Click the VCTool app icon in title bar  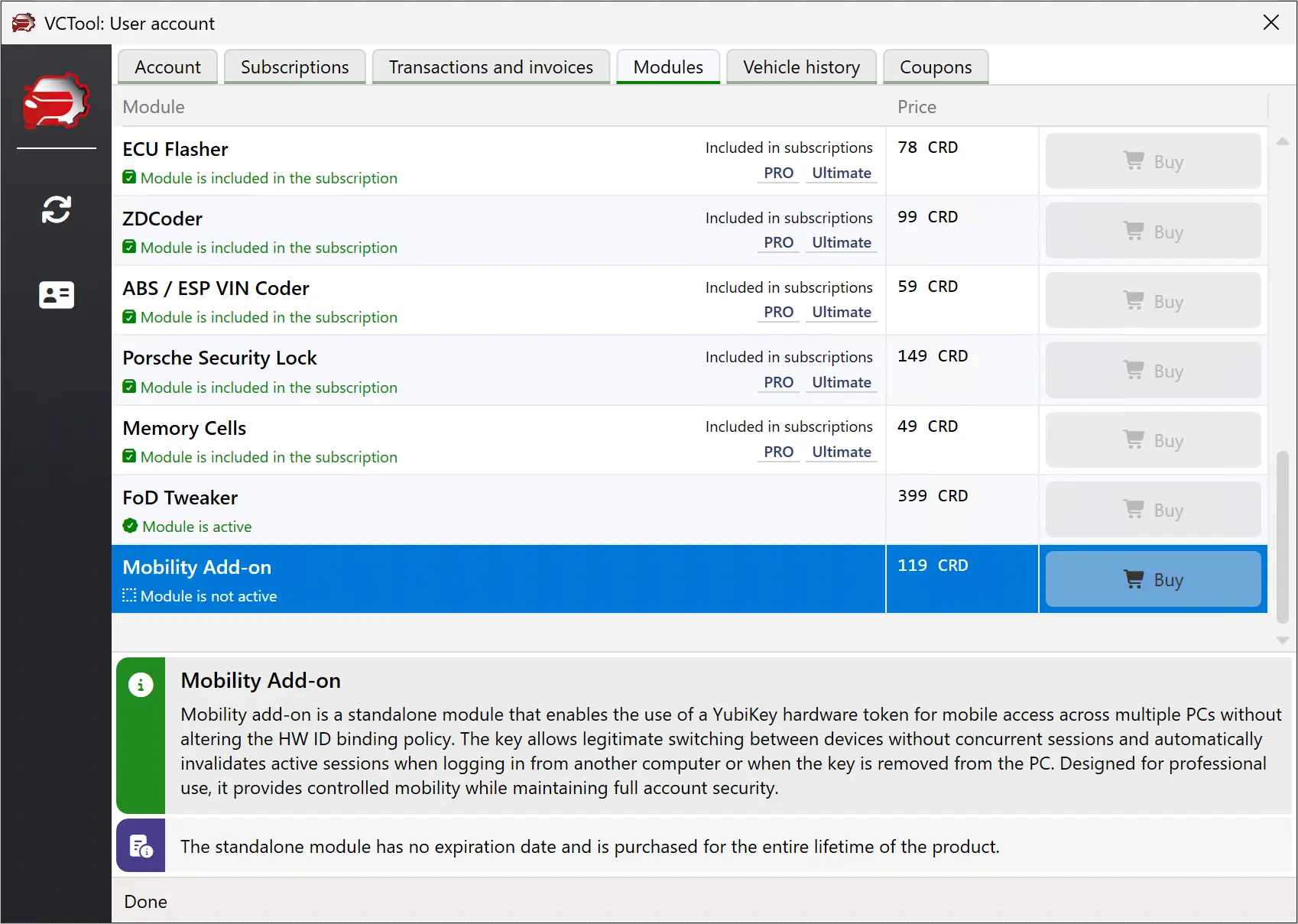23,23
